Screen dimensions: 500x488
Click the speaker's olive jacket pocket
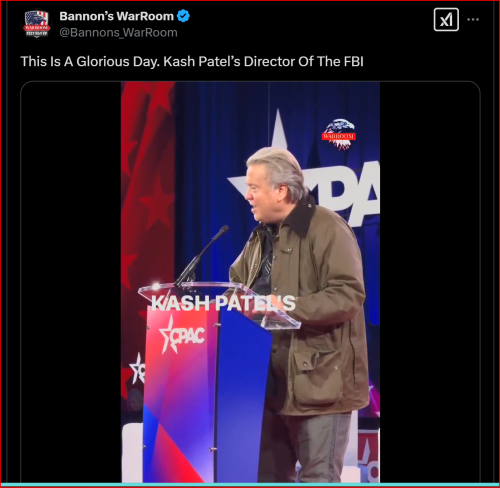(x=313, y=377)
